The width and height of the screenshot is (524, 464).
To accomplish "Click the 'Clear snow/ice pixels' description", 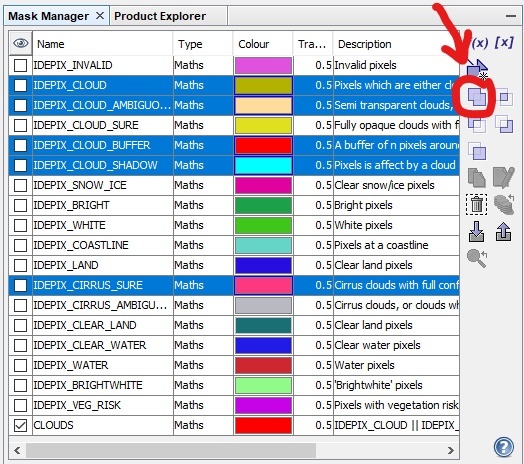I will (x=384, y=185).
